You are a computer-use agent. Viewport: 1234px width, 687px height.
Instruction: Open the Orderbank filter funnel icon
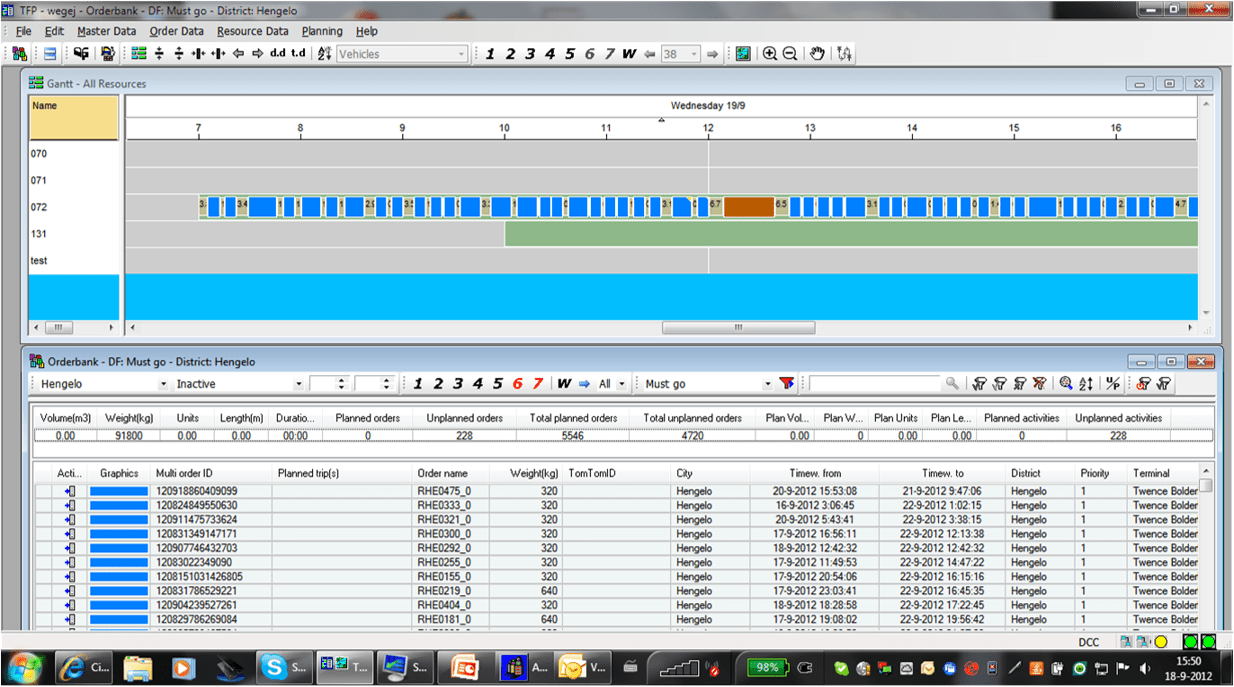pos(787,383)
